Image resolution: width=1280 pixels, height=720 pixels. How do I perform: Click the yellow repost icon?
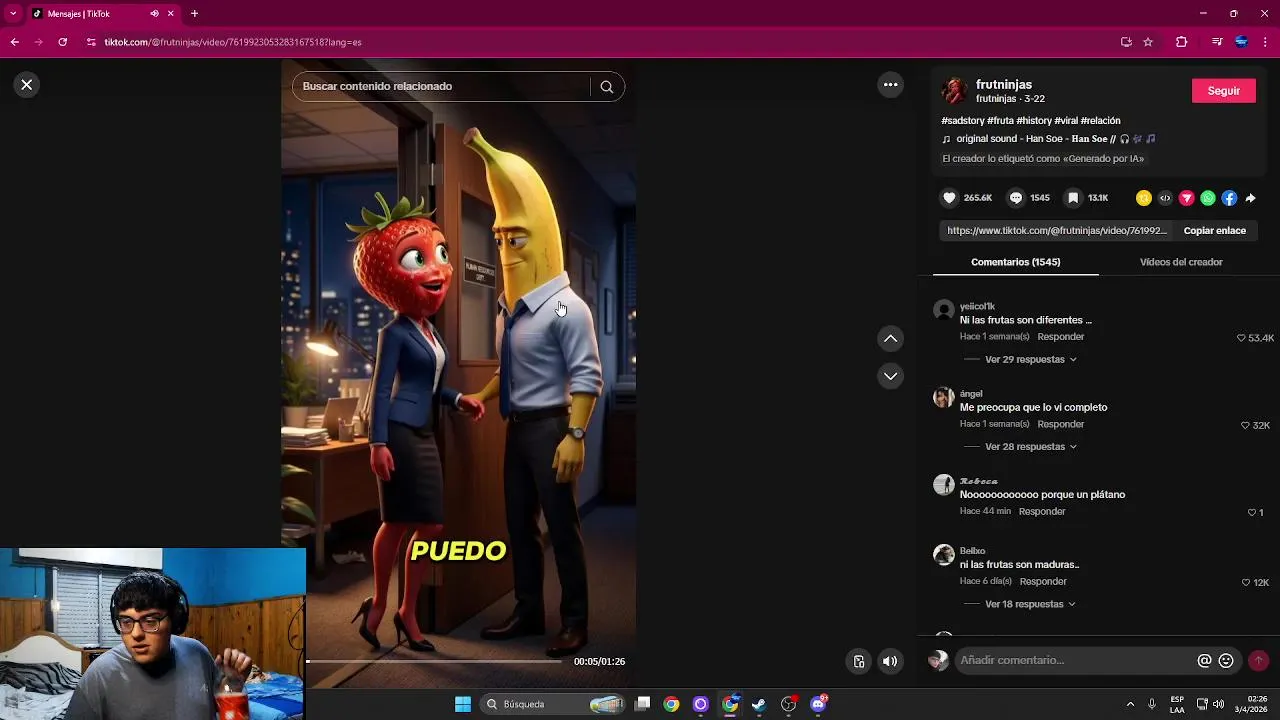click(x=1144, y=198)
